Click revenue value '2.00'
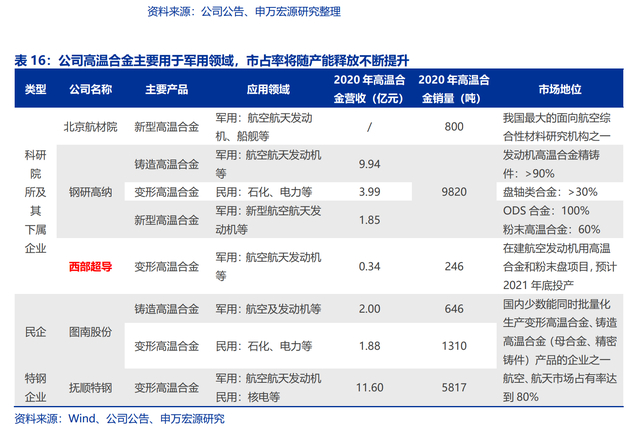The height and width of the screenshot is (426, 640). tap(369, 308)
